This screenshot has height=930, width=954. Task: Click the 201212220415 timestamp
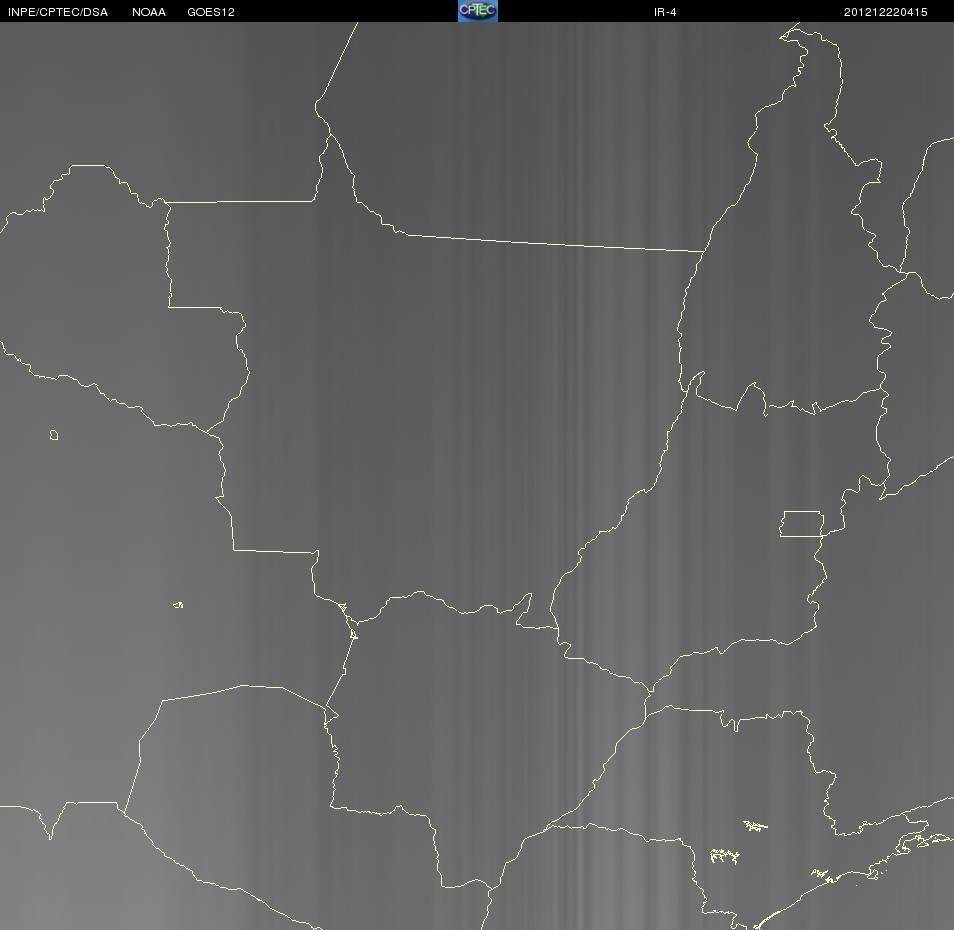885,12
